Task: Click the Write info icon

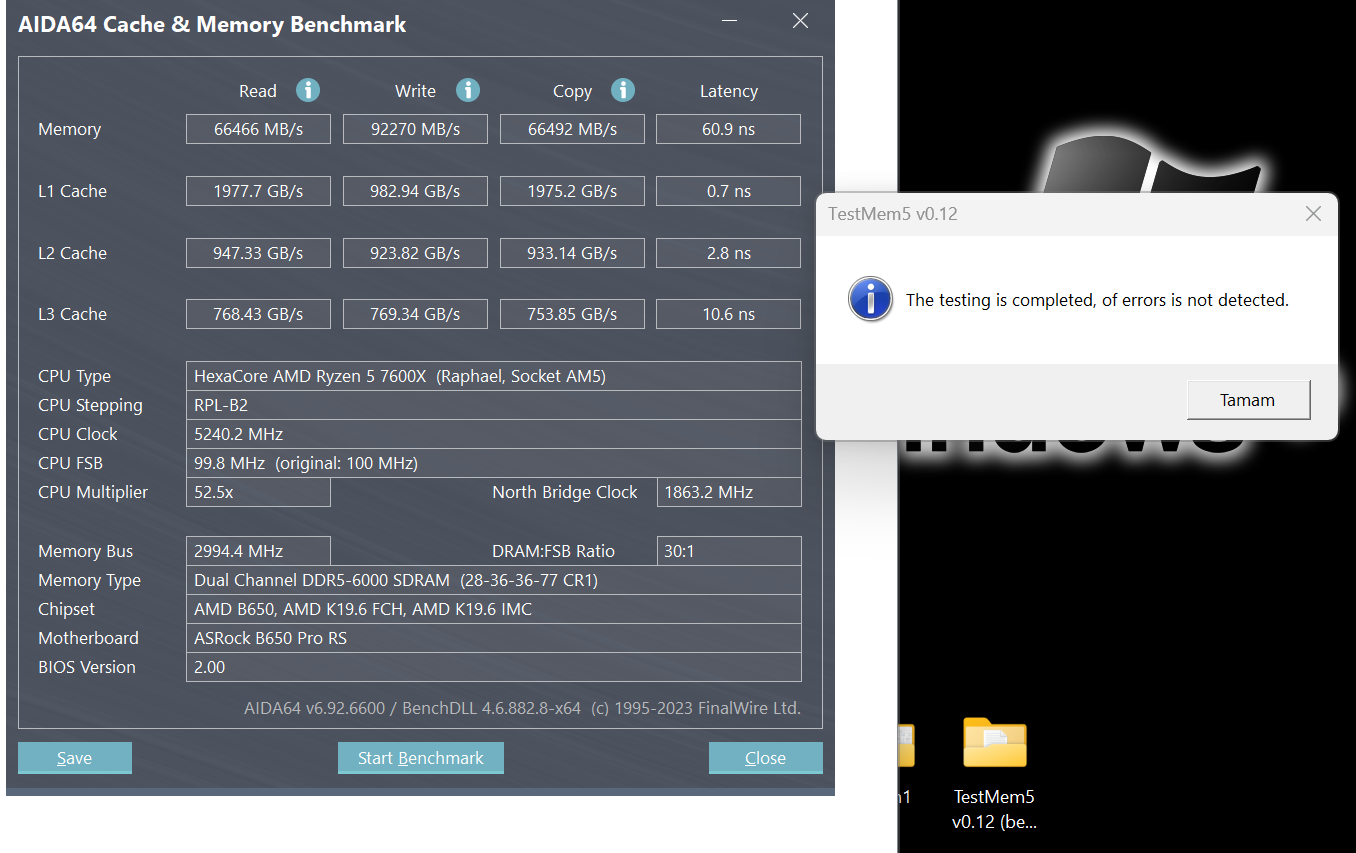Action: click(468, 90)
